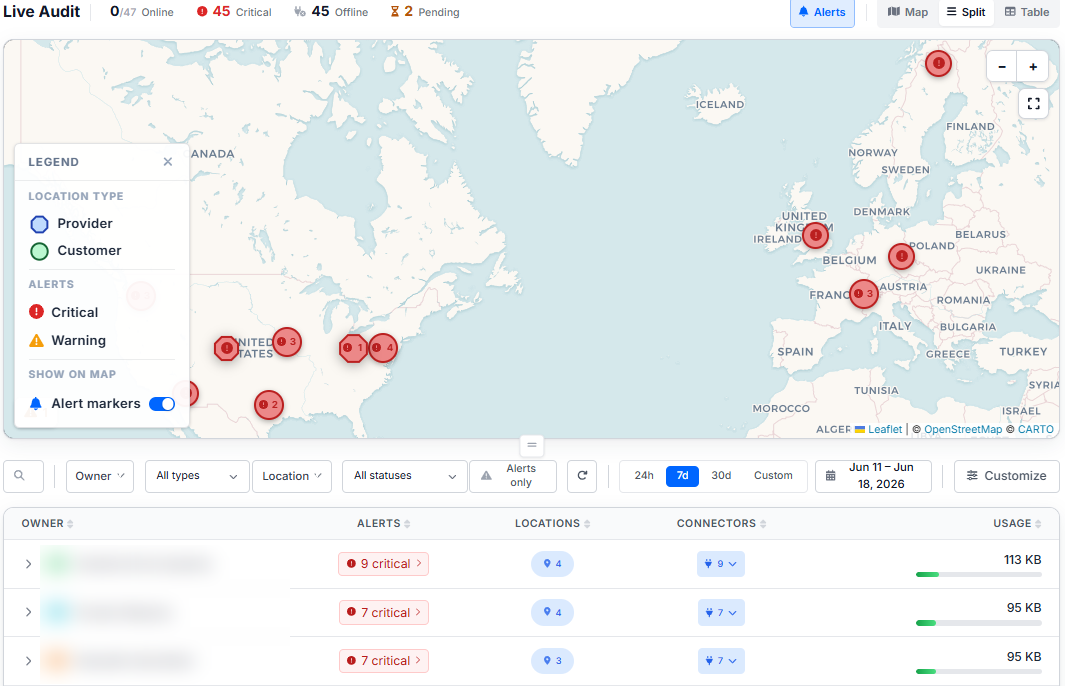This screenshot has width=1065, height=686.
Task: Open the All statuses dropdown
Action: point(405,476)
